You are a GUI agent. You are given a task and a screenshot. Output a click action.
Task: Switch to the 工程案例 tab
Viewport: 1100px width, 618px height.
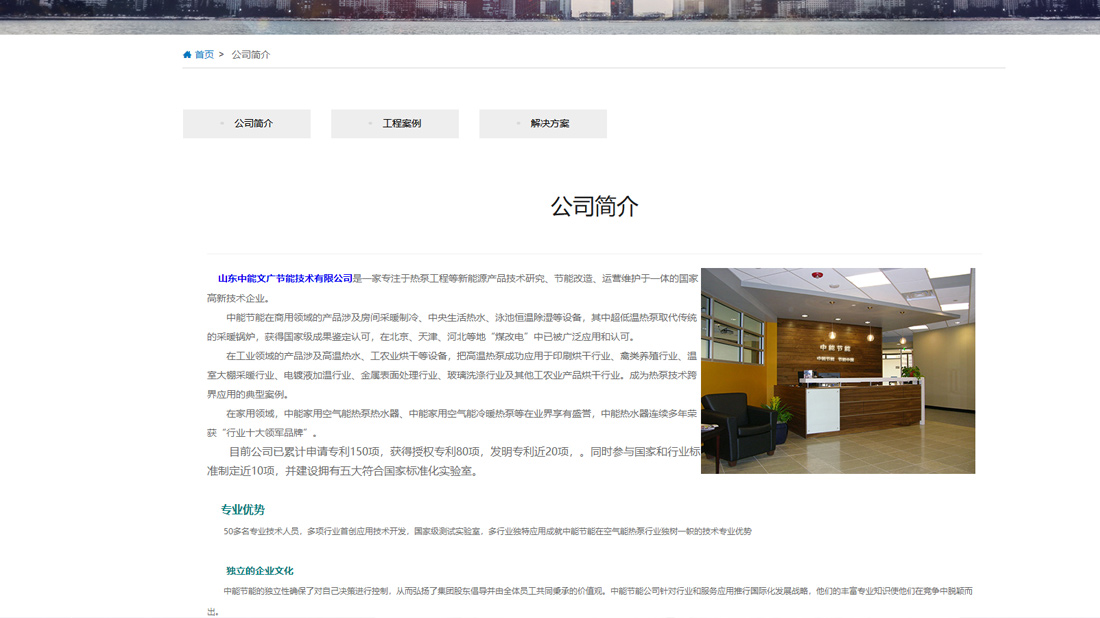click(x=395, y=123)
